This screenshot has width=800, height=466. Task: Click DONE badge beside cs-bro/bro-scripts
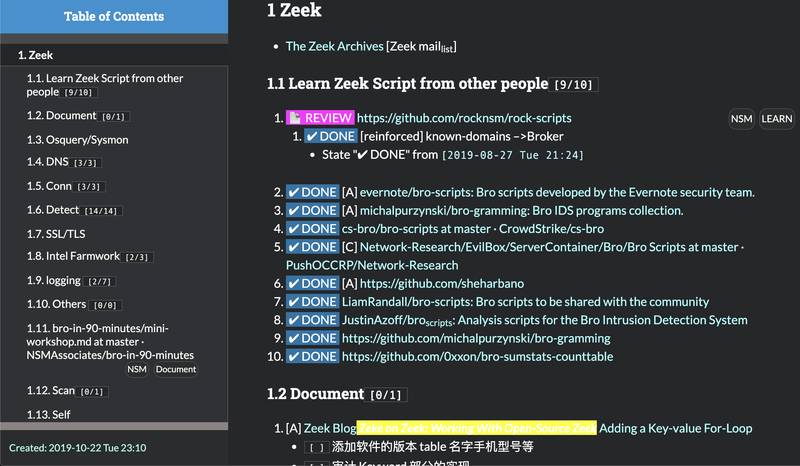click(312, 229)
